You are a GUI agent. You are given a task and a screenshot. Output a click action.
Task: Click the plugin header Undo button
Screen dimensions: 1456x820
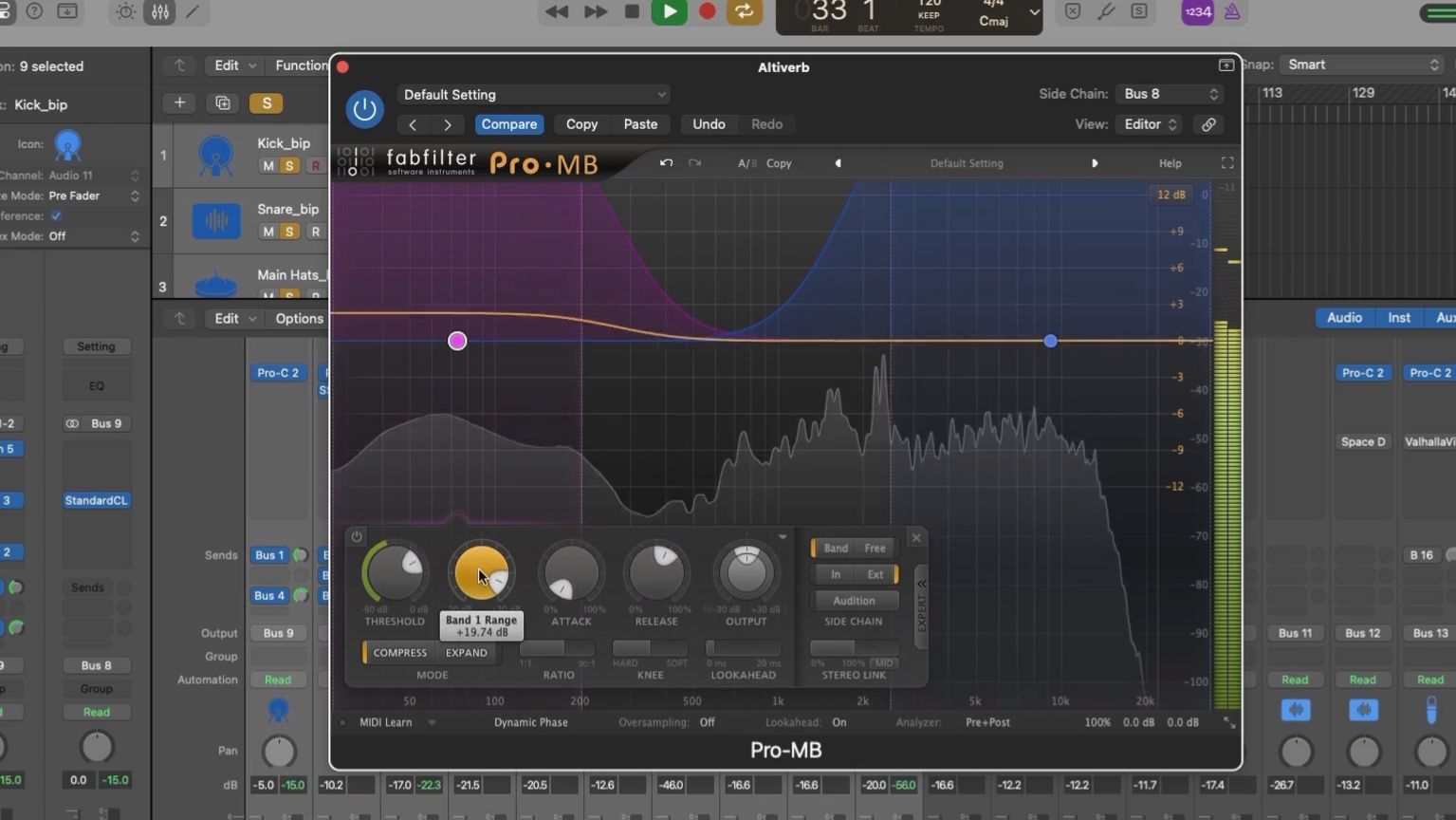[x=709, y=124]
